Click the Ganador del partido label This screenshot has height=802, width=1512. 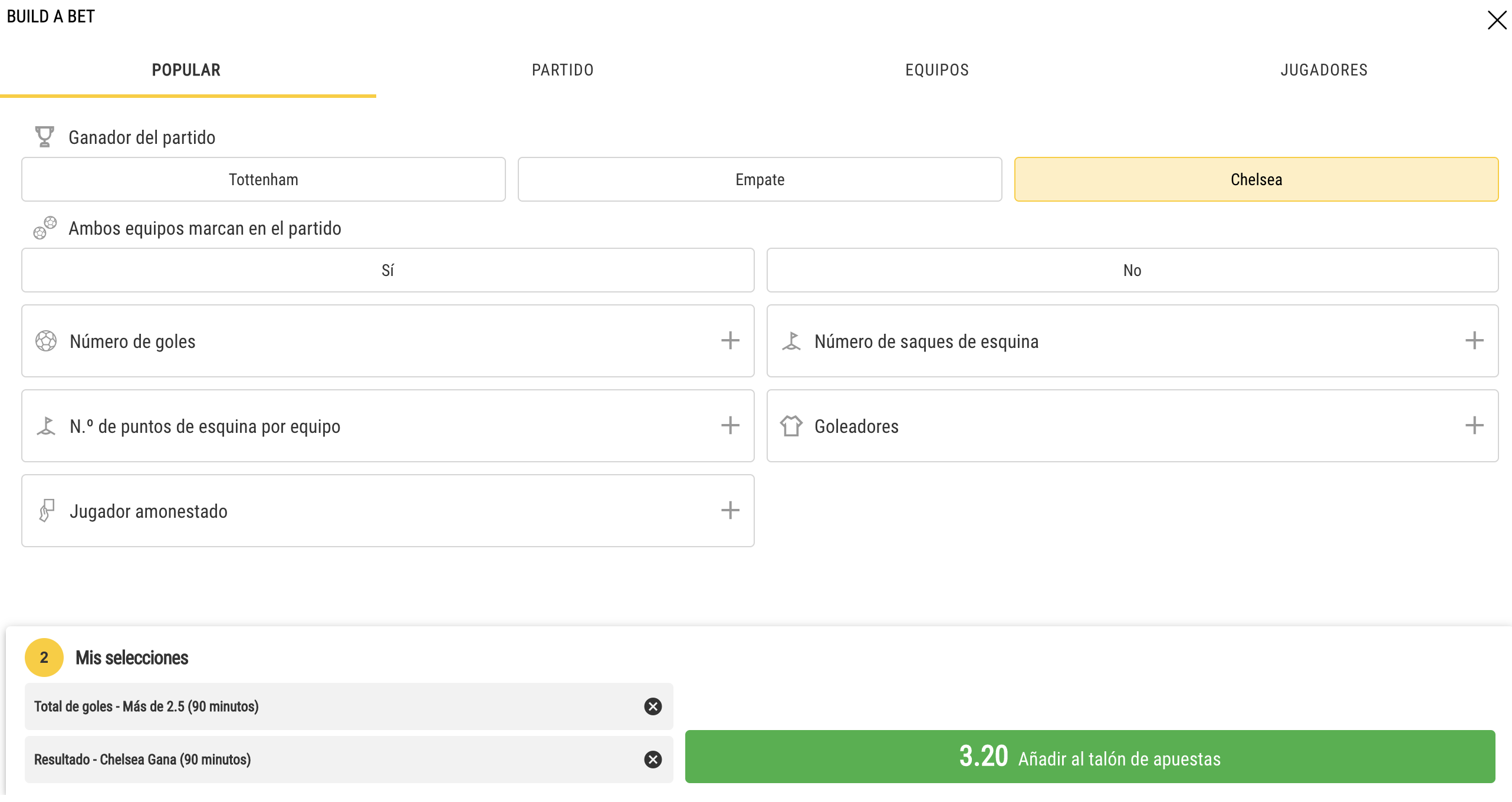(142, 137)
